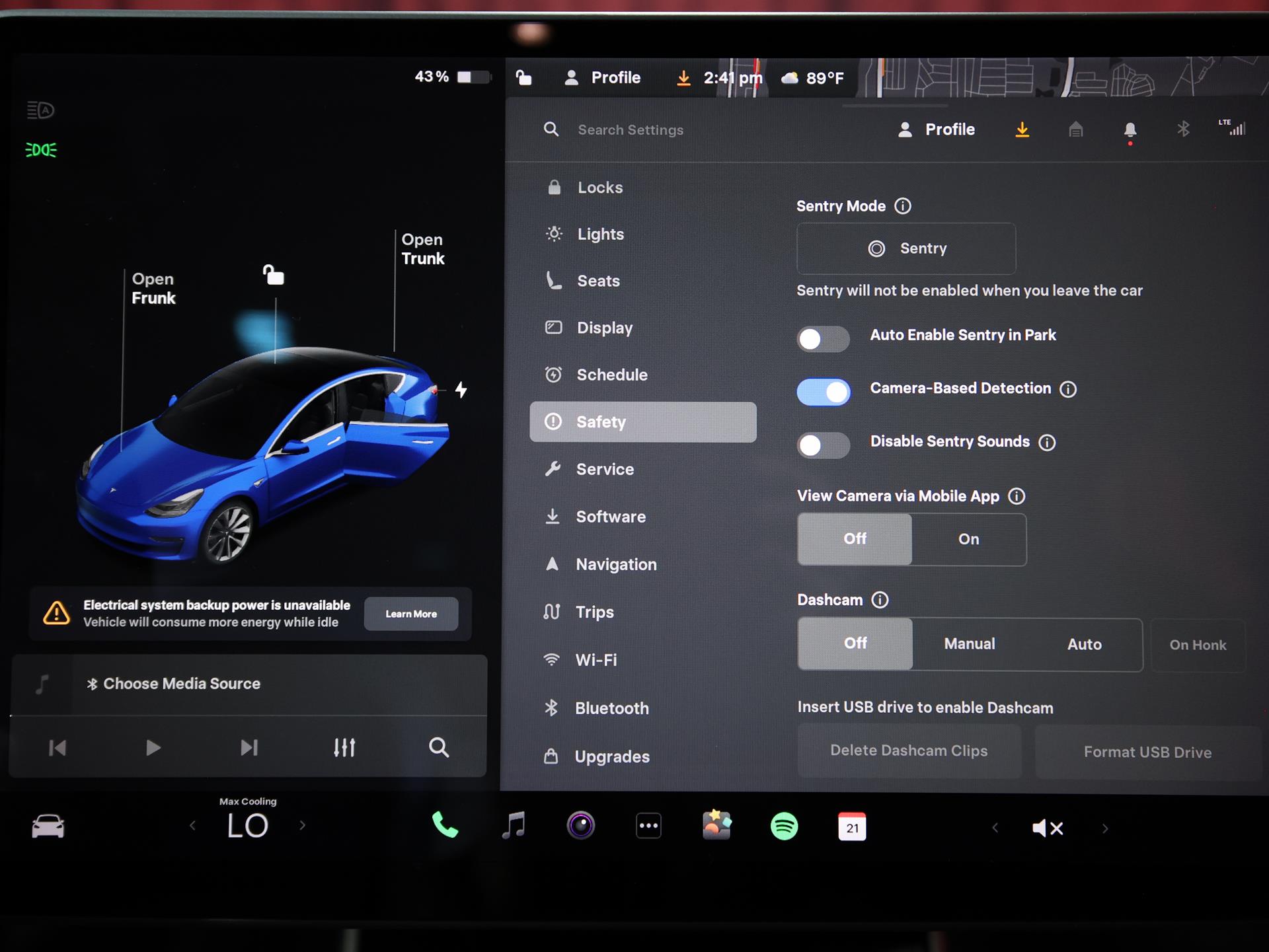The height and width of the screenshot is (952, 1269).
Task: Show Sentry Mode info icon
Action: [x=903, y=206]
